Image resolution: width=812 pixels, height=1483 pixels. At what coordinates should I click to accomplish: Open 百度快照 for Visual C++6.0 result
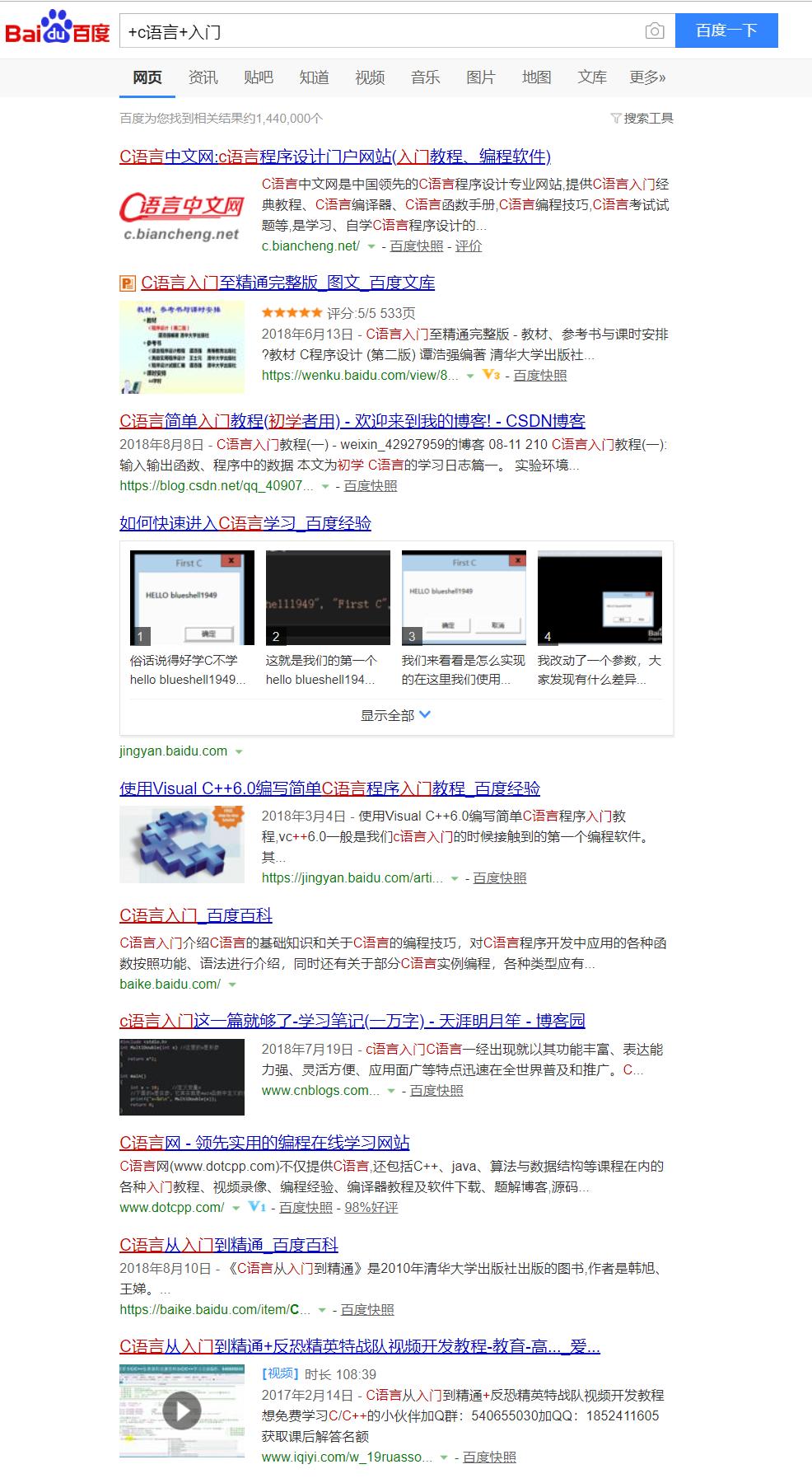click(x=500, y=878)
